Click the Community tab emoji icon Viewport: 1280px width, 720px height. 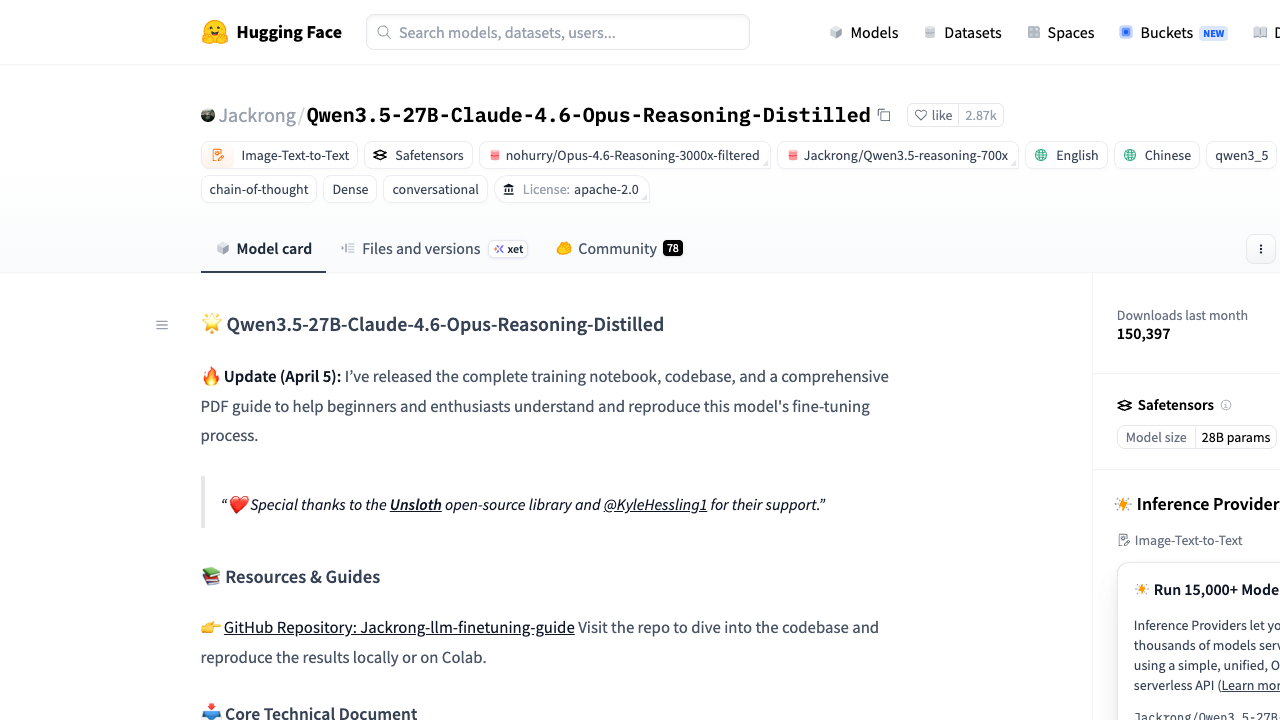[x=564, y=248]
